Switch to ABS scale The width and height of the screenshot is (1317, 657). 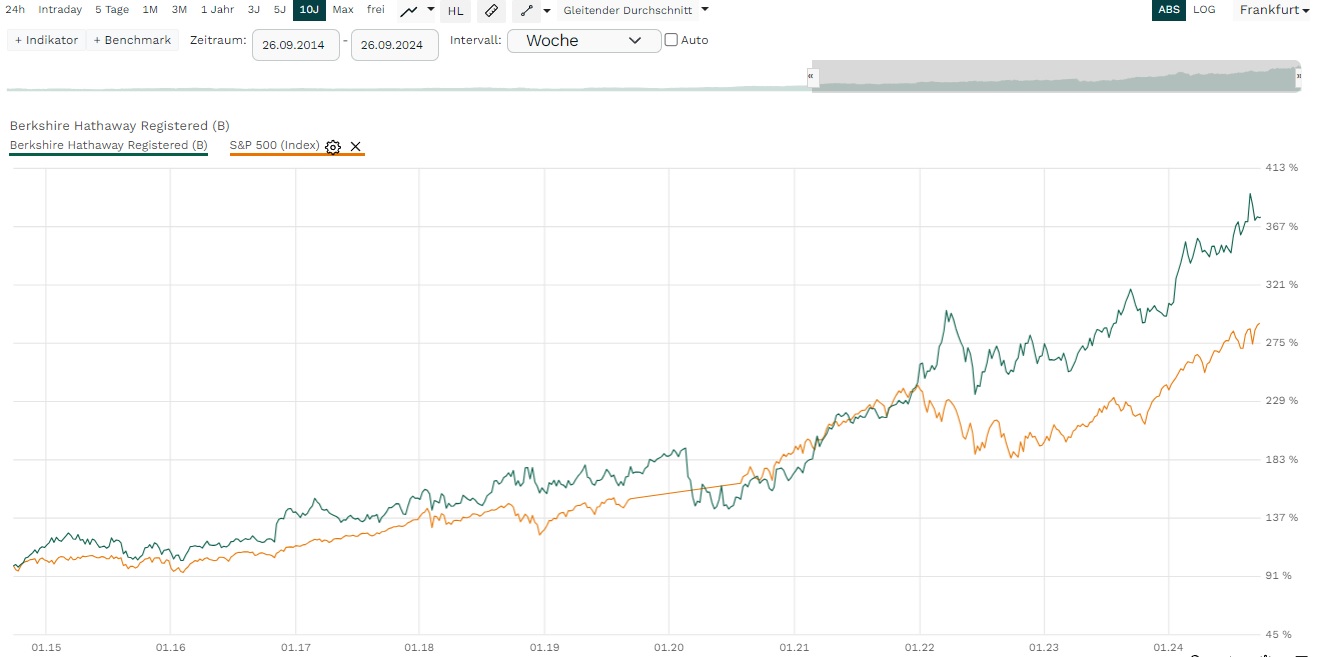[x=1168, y=10]
